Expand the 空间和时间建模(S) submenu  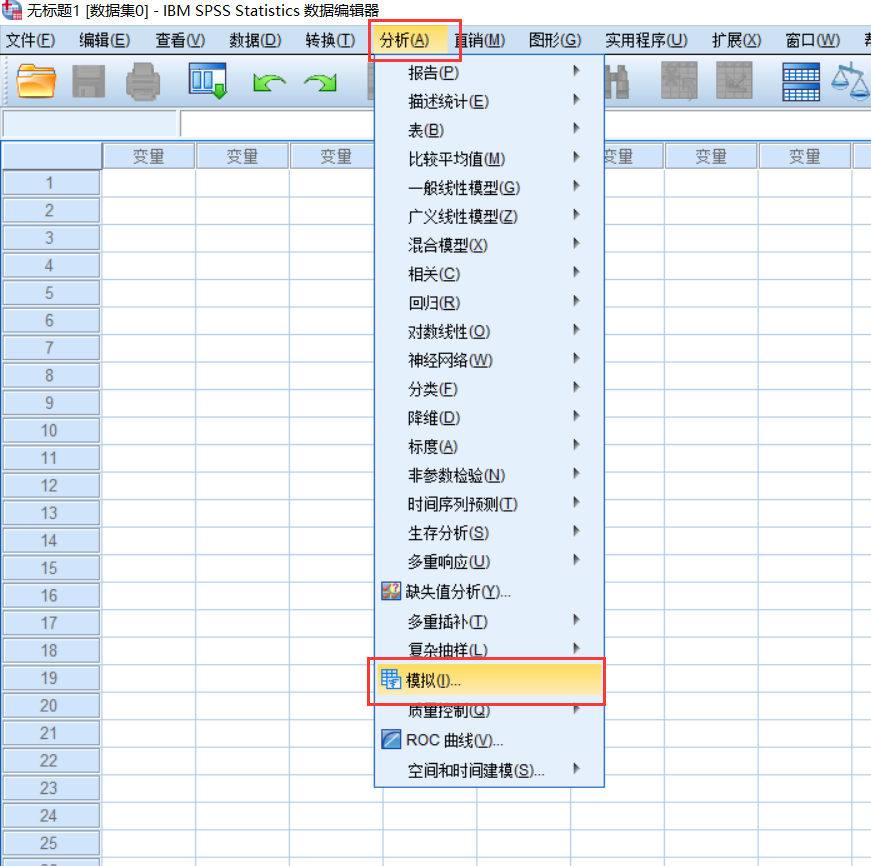click(489, 770)
